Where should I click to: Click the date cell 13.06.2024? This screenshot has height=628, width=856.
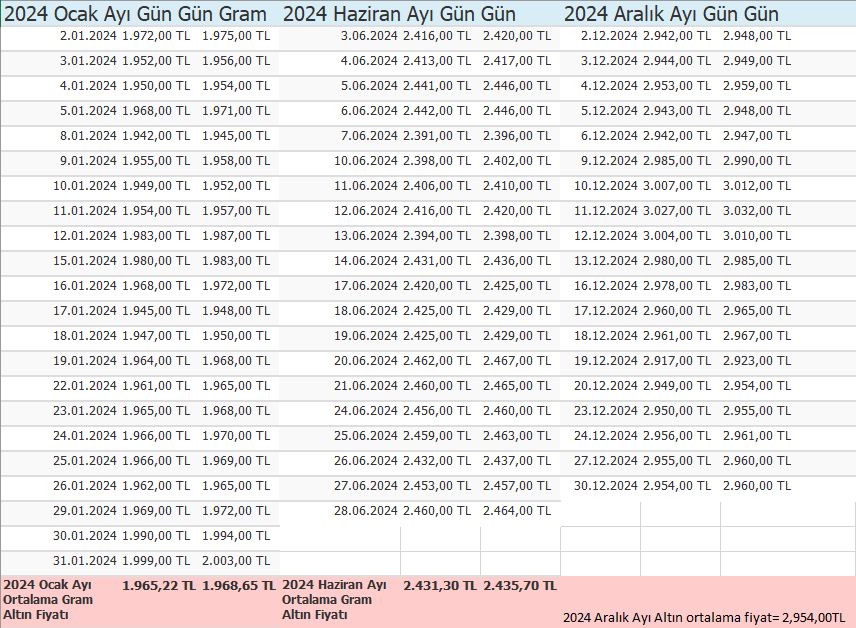(366, 236)
